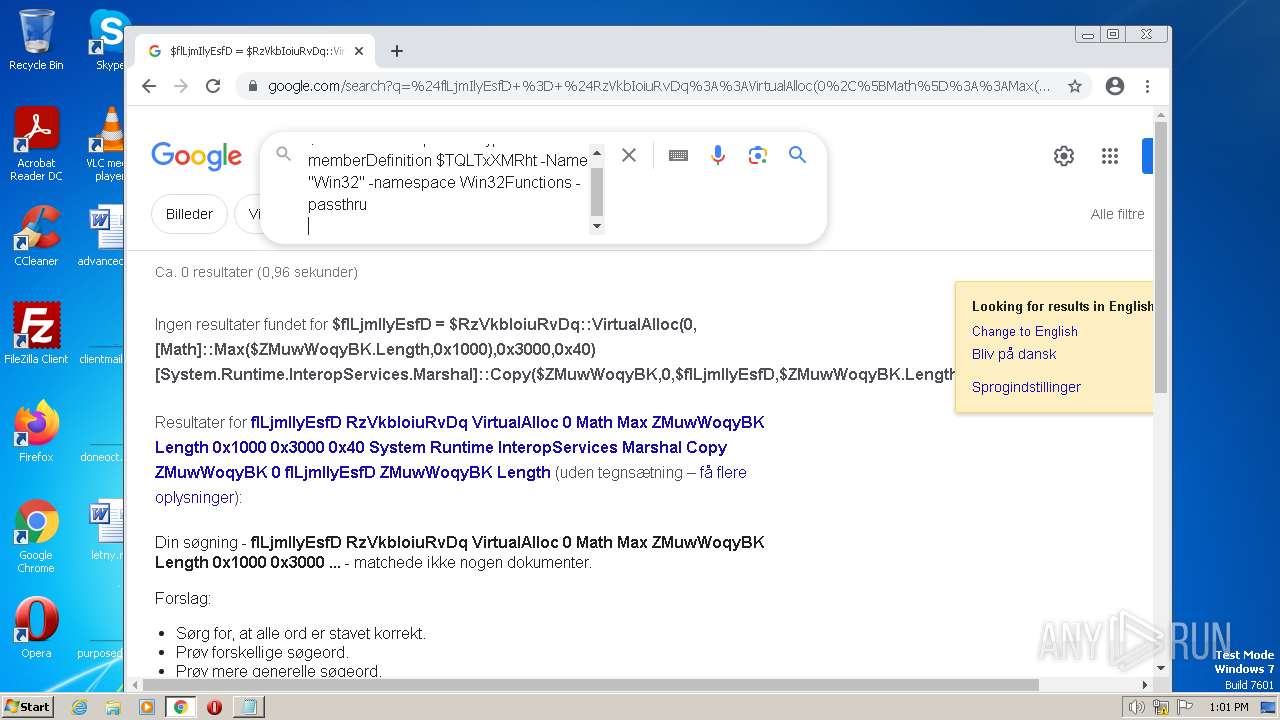The width and height of the screenshot is (1280, 720).
Task: Open Sprogindstillinger link
Action: pos(1026,387)
